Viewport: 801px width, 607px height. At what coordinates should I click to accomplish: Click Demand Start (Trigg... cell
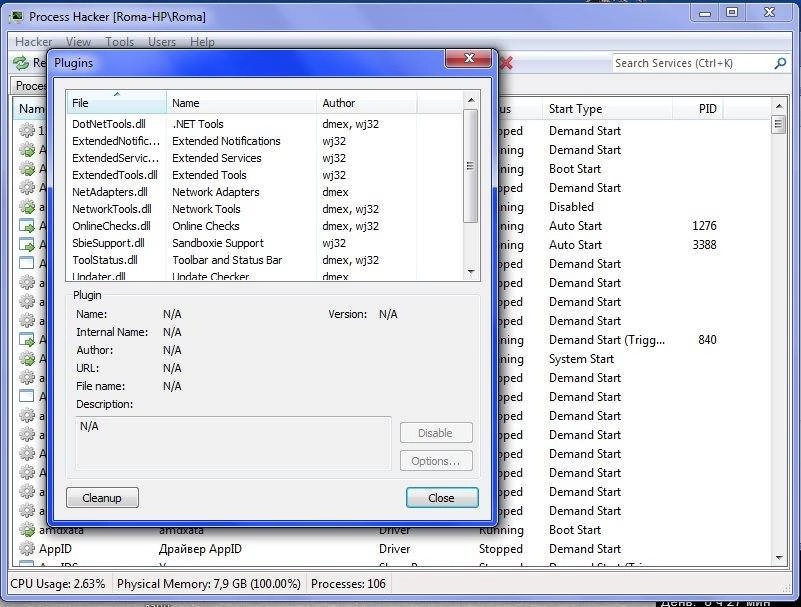point(607,340)
